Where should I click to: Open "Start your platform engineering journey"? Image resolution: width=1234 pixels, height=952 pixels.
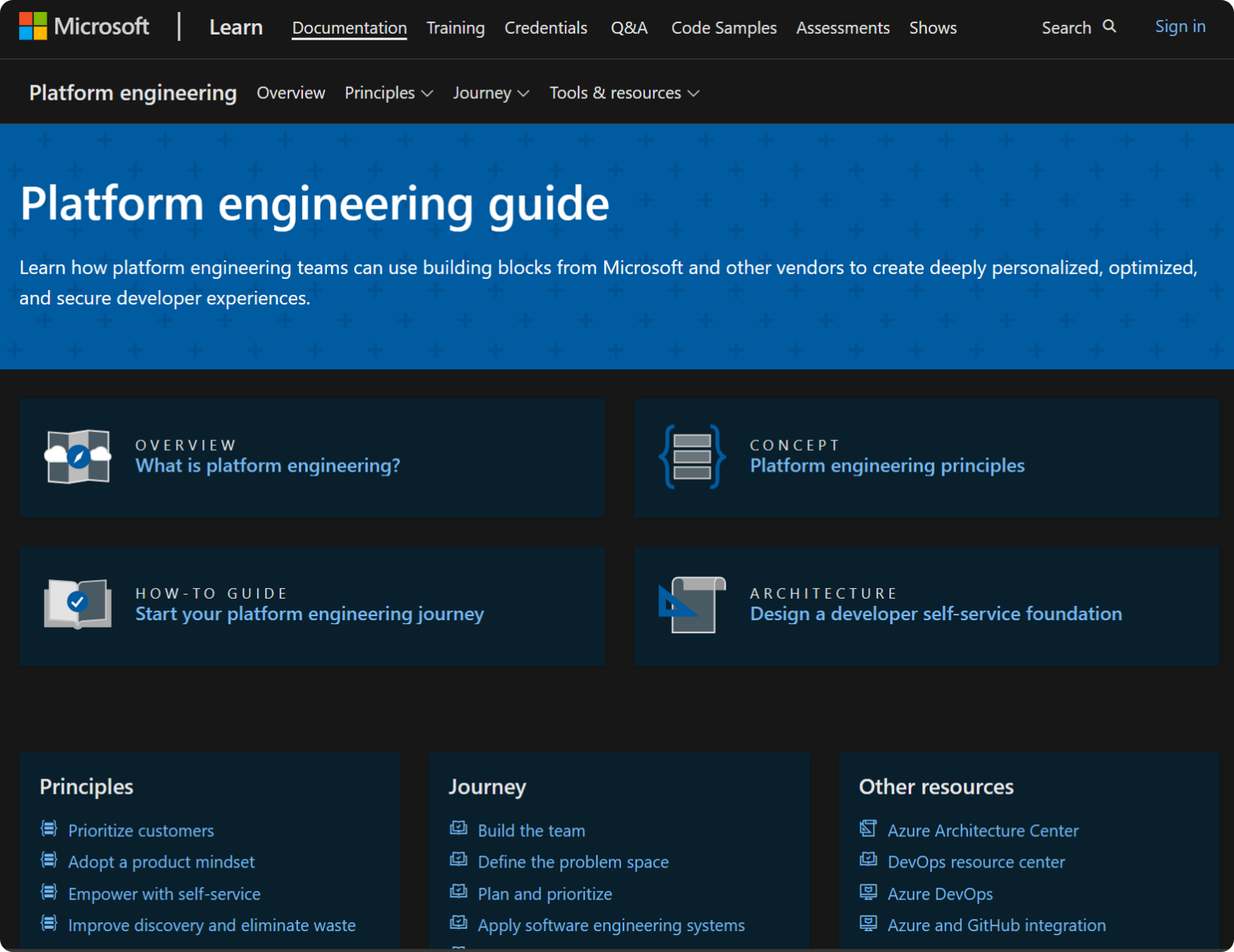click(309, 613)
